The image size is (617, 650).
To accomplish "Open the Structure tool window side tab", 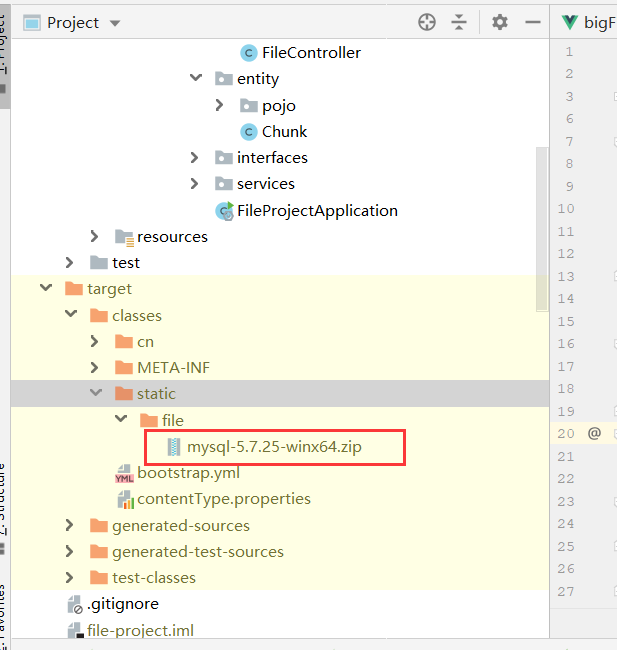I will 3,509.
